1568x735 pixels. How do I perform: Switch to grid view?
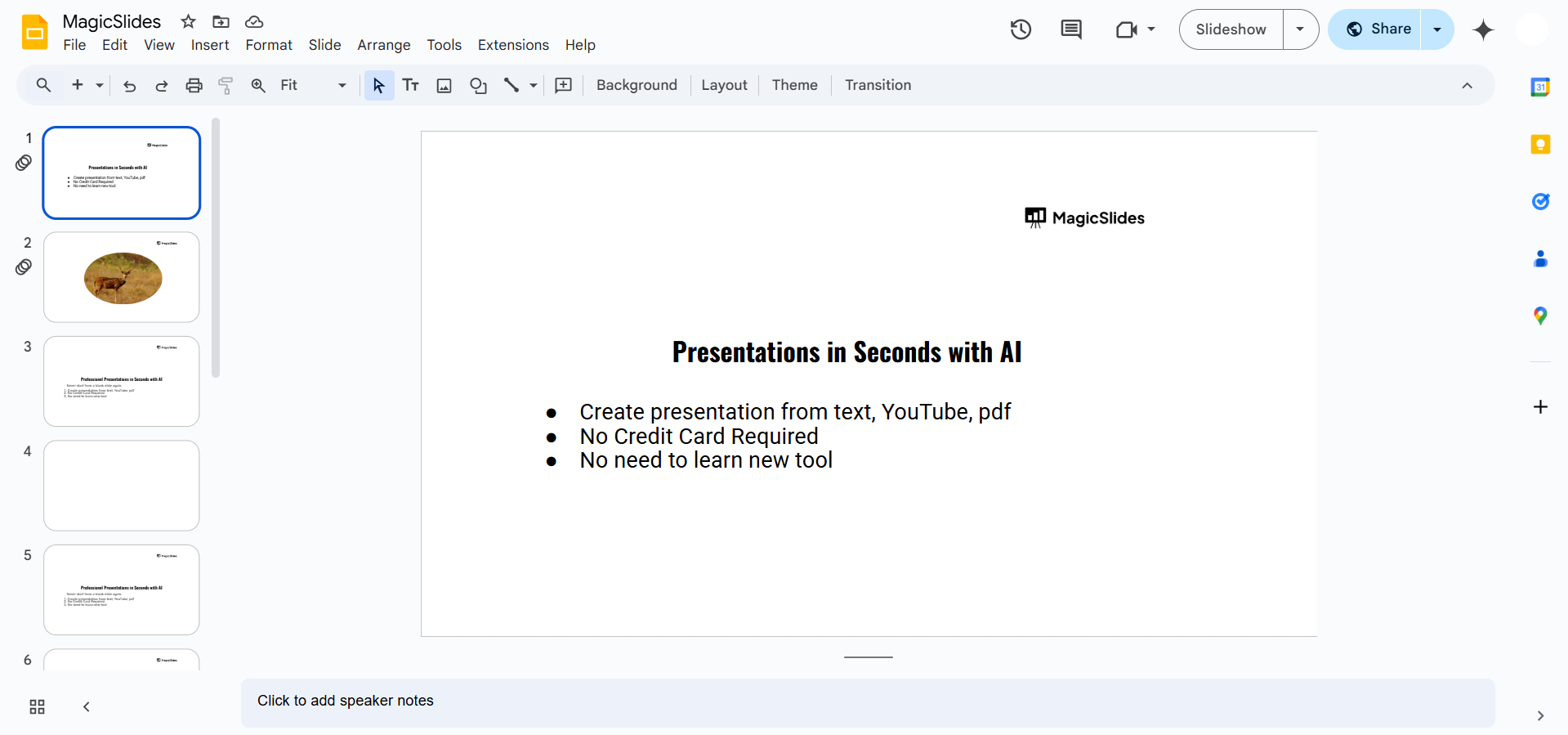37,706
